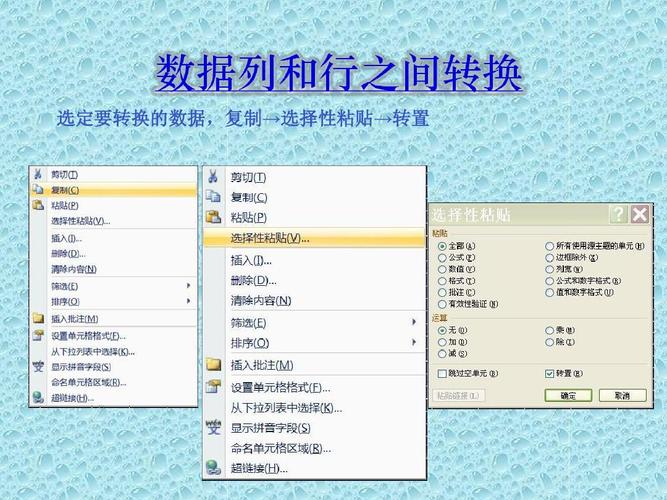Click the help question mark in 选择性粘贴 dialog

pos(619,214)
